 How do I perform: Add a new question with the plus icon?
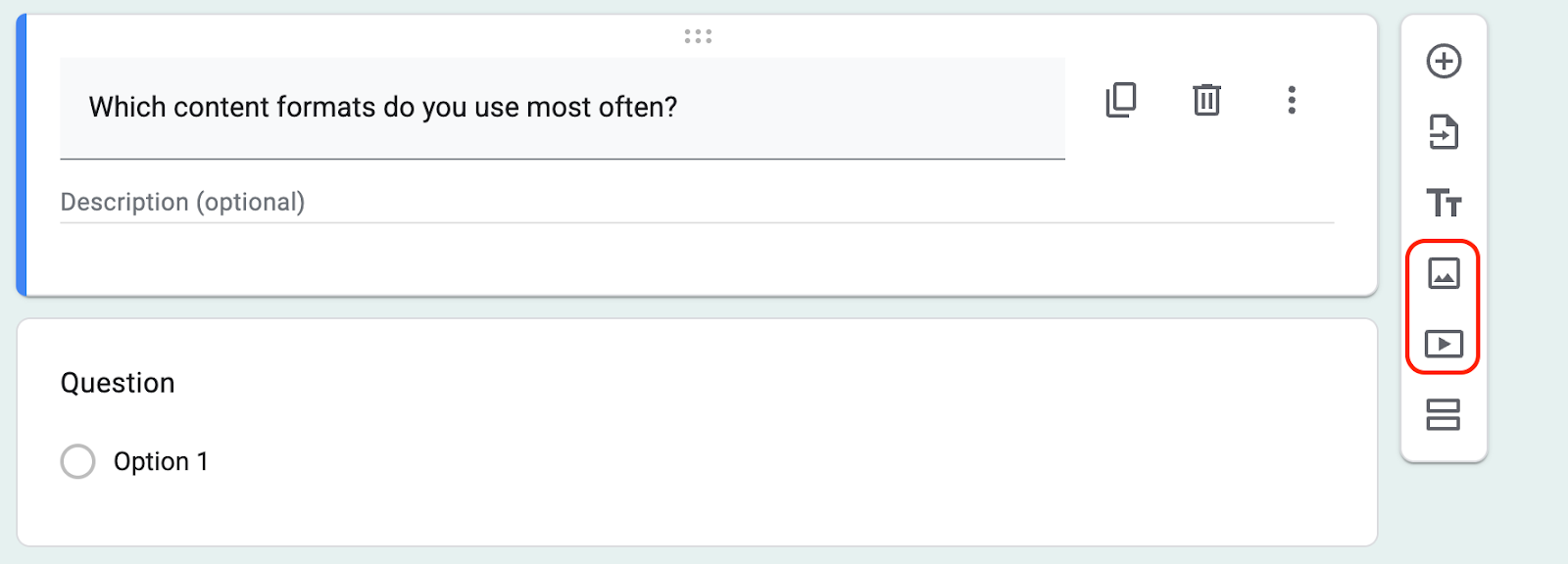click(1443, 62)
